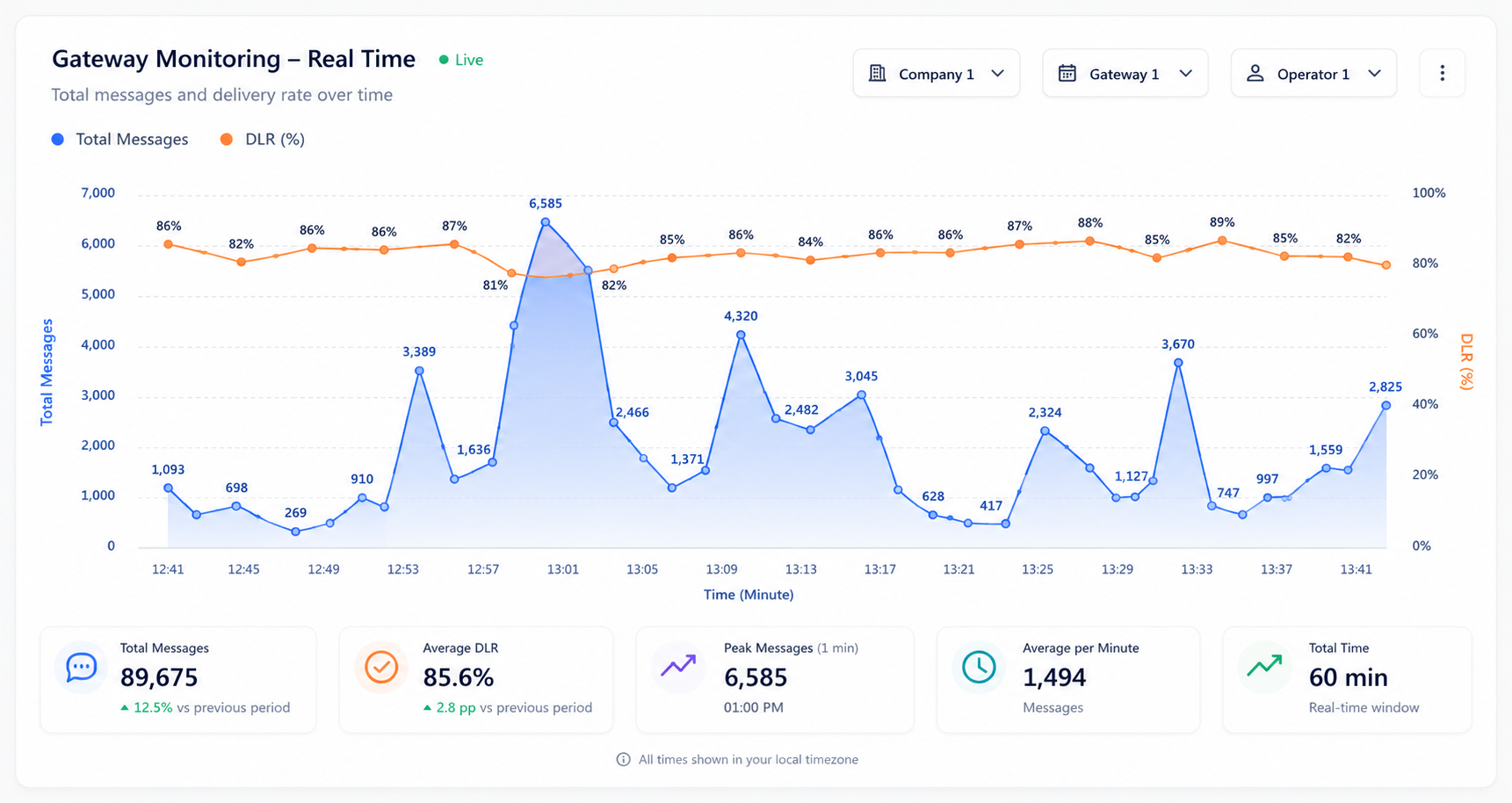Click the Gateway Monitoring – Real Time heading
Screen dimensions: 1512x803
(x=234, y=59)
